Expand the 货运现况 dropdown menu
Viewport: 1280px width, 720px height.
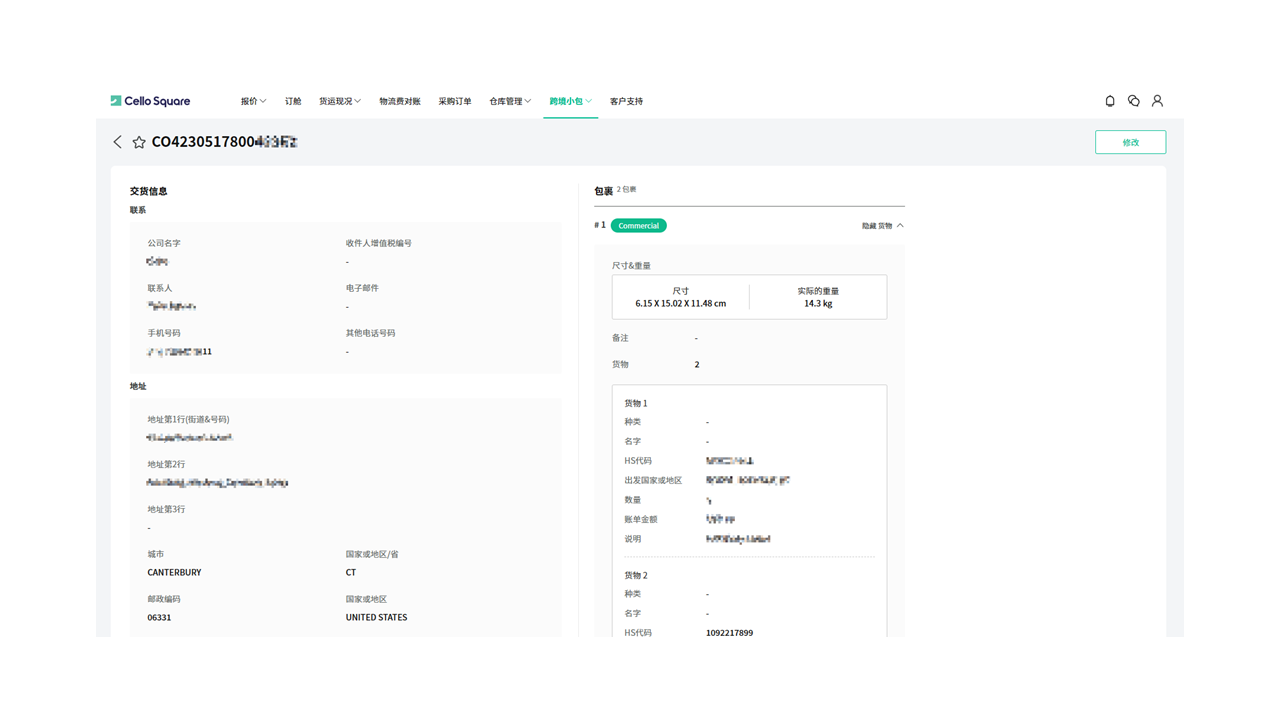tap(339, 101)
